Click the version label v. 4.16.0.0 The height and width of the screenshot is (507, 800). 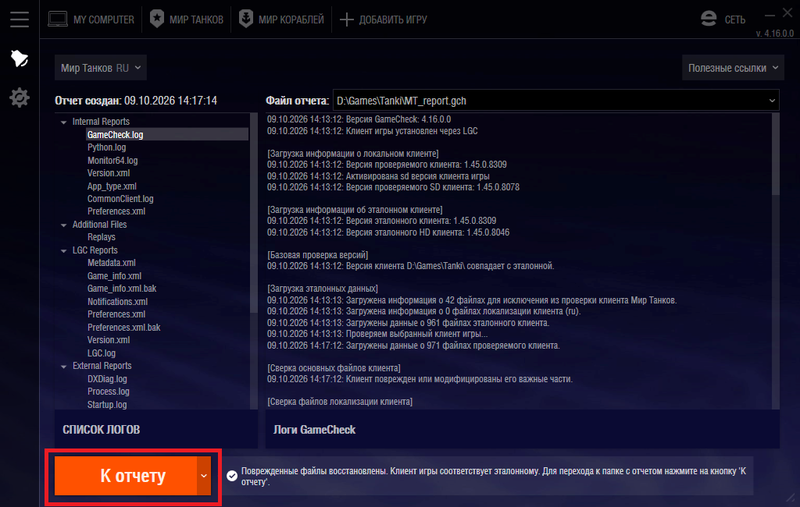pyautogui.click(x=774, y=34)
